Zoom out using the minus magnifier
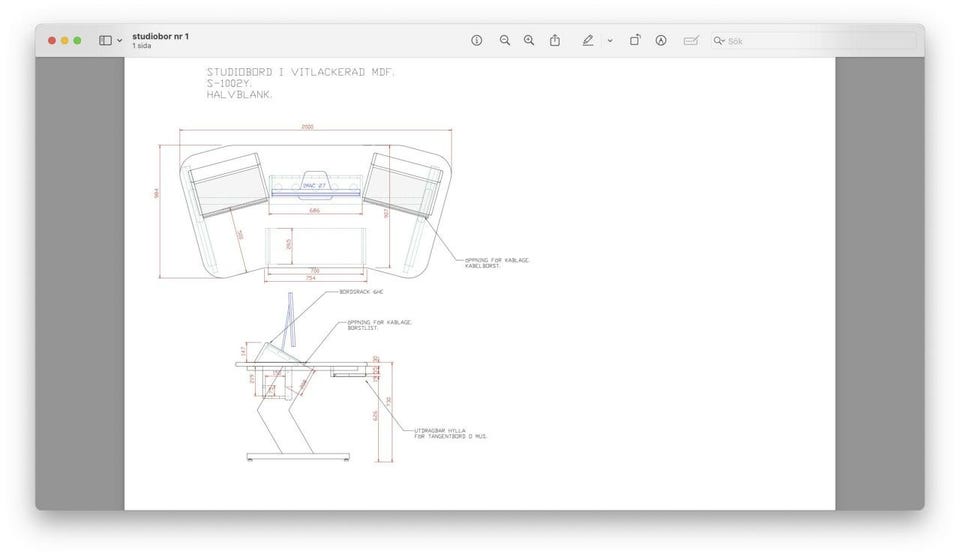This screenshot has width=960, height=557. pyautogui.click(x=505, y=40)
